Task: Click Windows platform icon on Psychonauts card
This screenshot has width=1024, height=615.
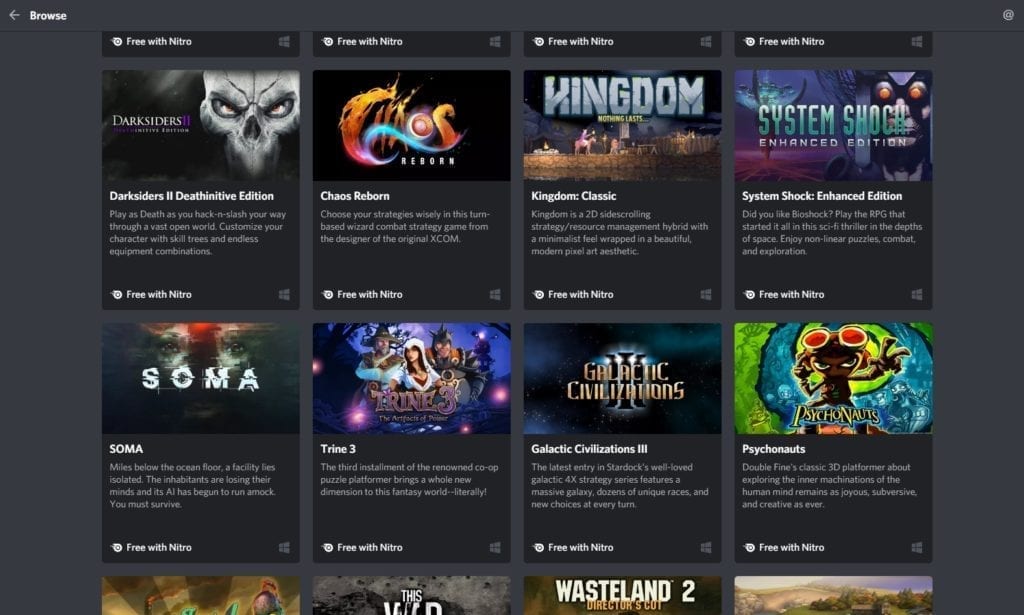Action: coord(917,548)
